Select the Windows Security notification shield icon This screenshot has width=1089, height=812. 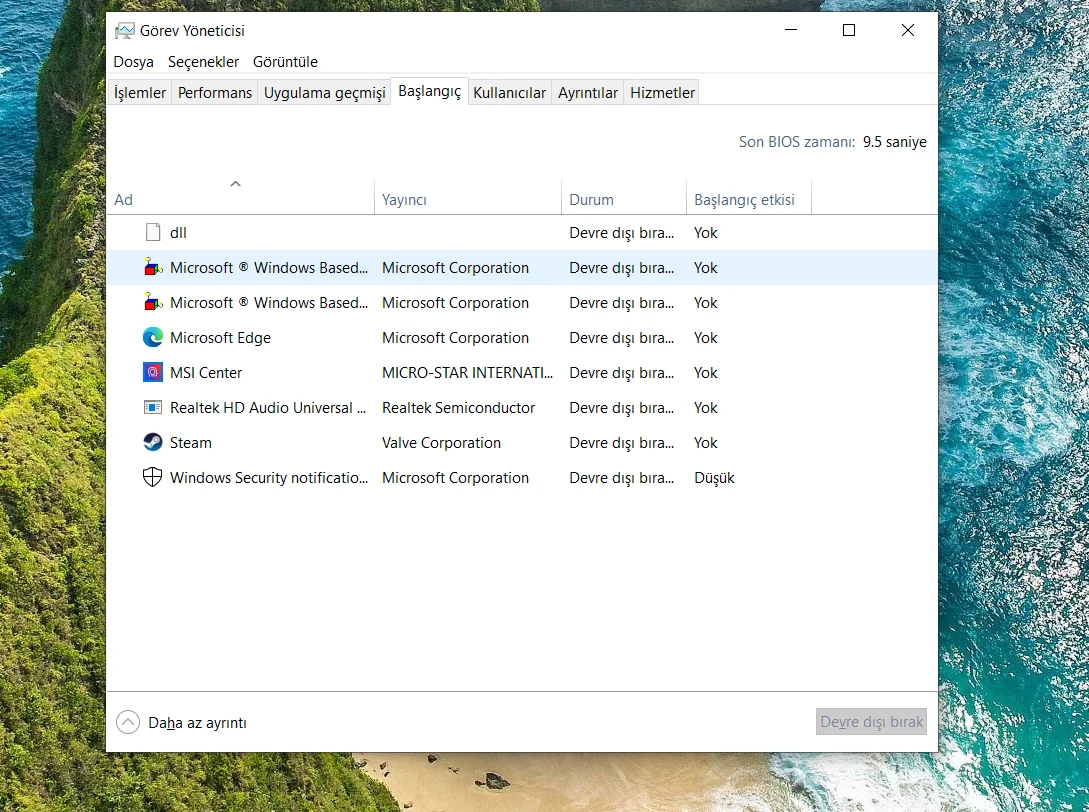[152, 478]
